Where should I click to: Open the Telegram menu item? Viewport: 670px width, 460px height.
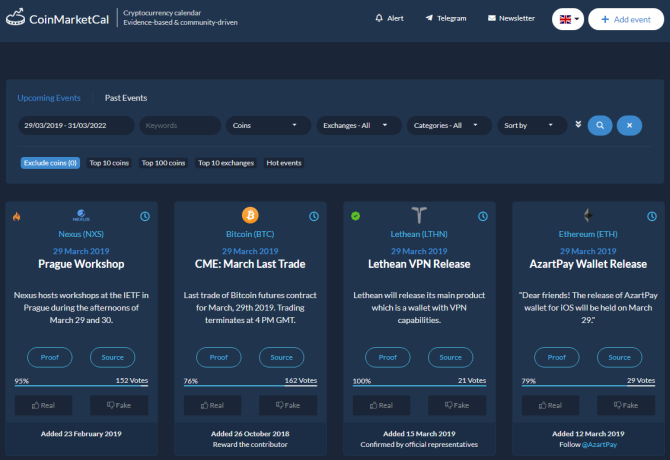(x=446, y=18)
